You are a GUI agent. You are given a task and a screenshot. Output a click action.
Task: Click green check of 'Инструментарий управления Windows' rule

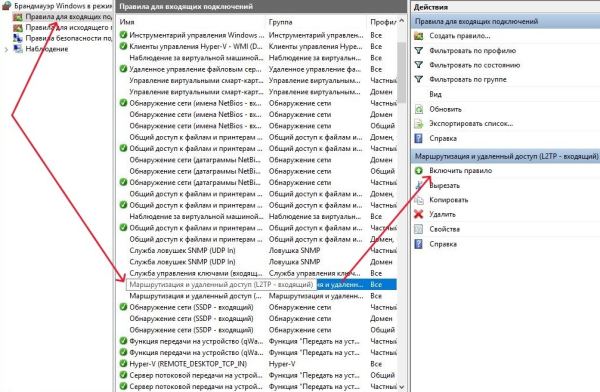(123, 35)
